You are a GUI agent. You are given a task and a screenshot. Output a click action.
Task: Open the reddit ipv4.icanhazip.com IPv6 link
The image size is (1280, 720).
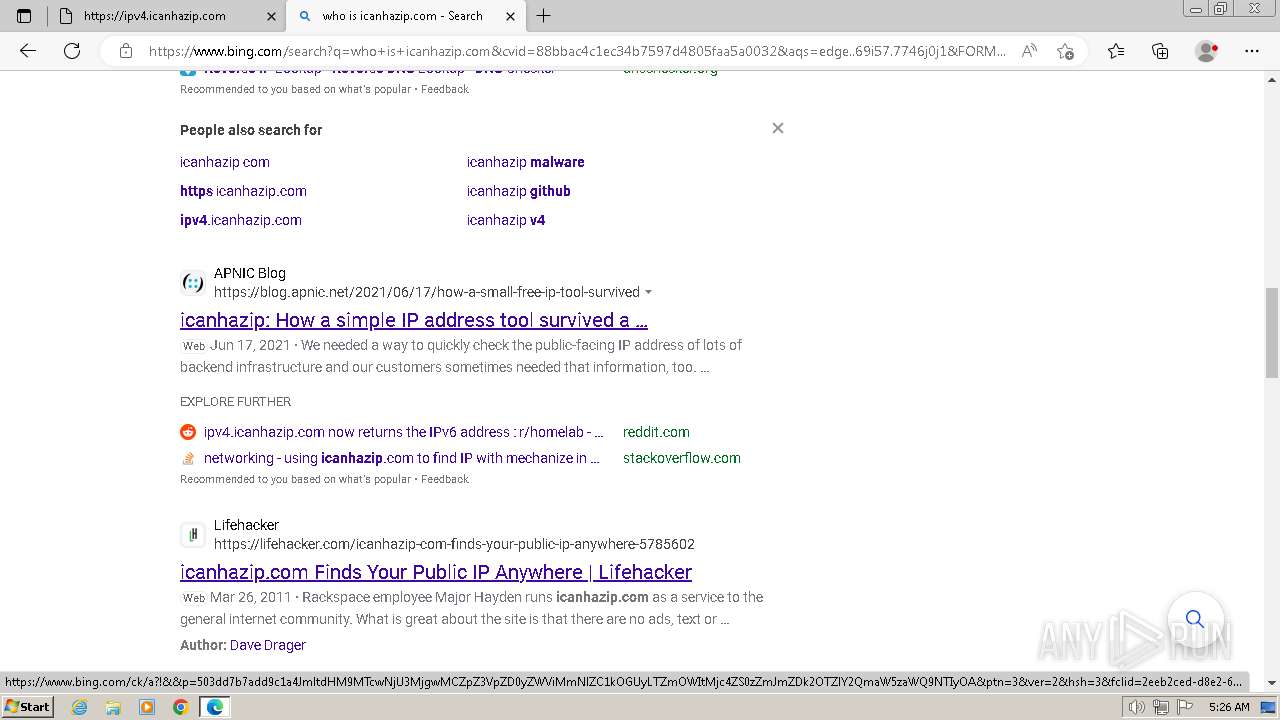pos(404,432)
